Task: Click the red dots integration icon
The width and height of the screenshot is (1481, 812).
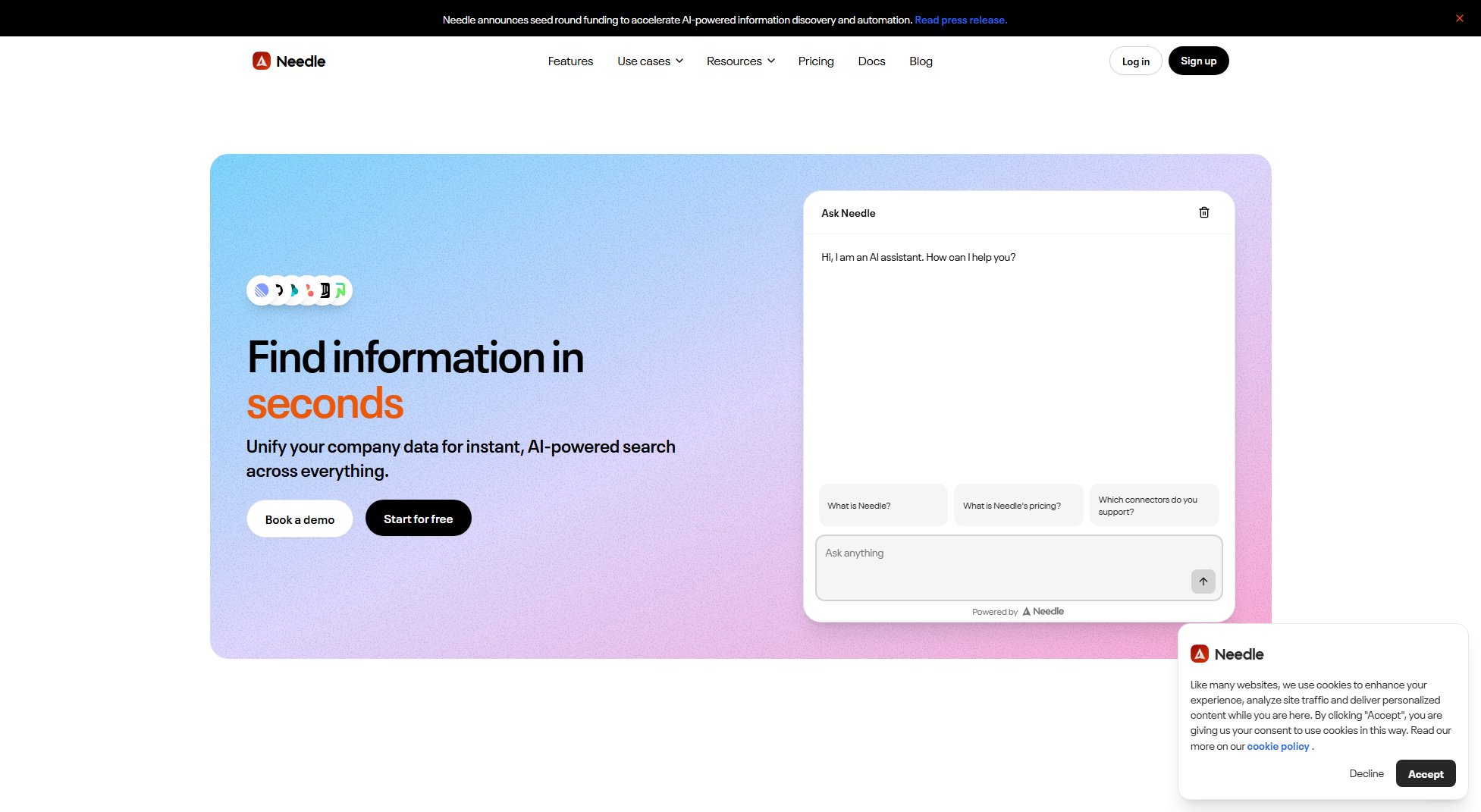Action: point(309,290)
